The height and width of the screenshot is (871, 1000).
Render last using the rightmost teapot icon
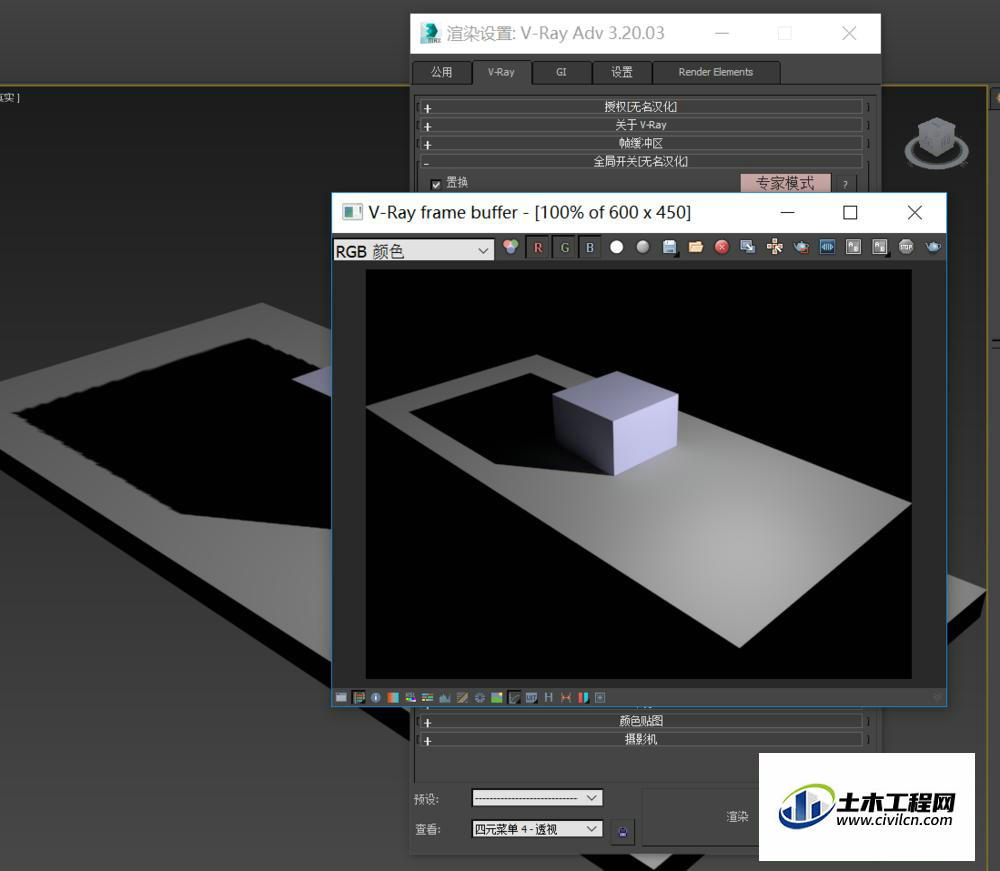pyautogui.click(x=933, y=247)
